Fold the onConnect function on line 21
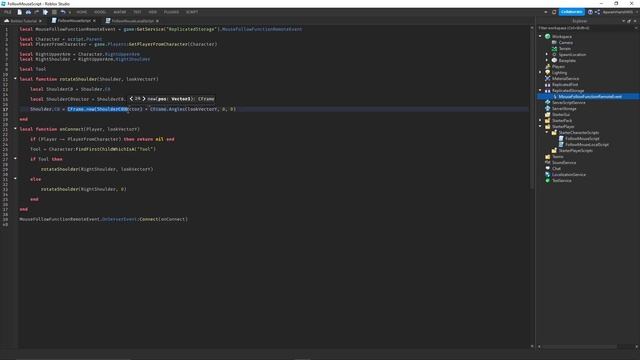 click(x=16, y=129)
